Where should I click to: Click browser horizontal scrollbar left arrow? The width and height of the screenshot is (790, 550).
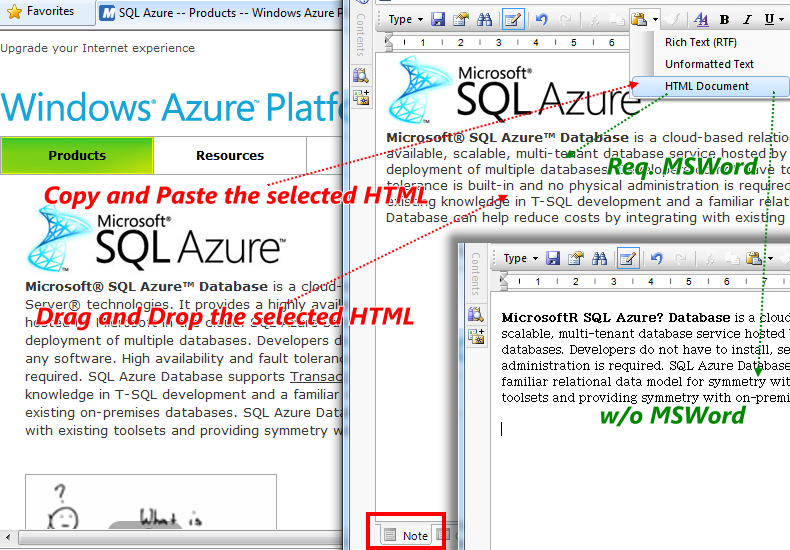pyautogui.click(x=7, y=536)
